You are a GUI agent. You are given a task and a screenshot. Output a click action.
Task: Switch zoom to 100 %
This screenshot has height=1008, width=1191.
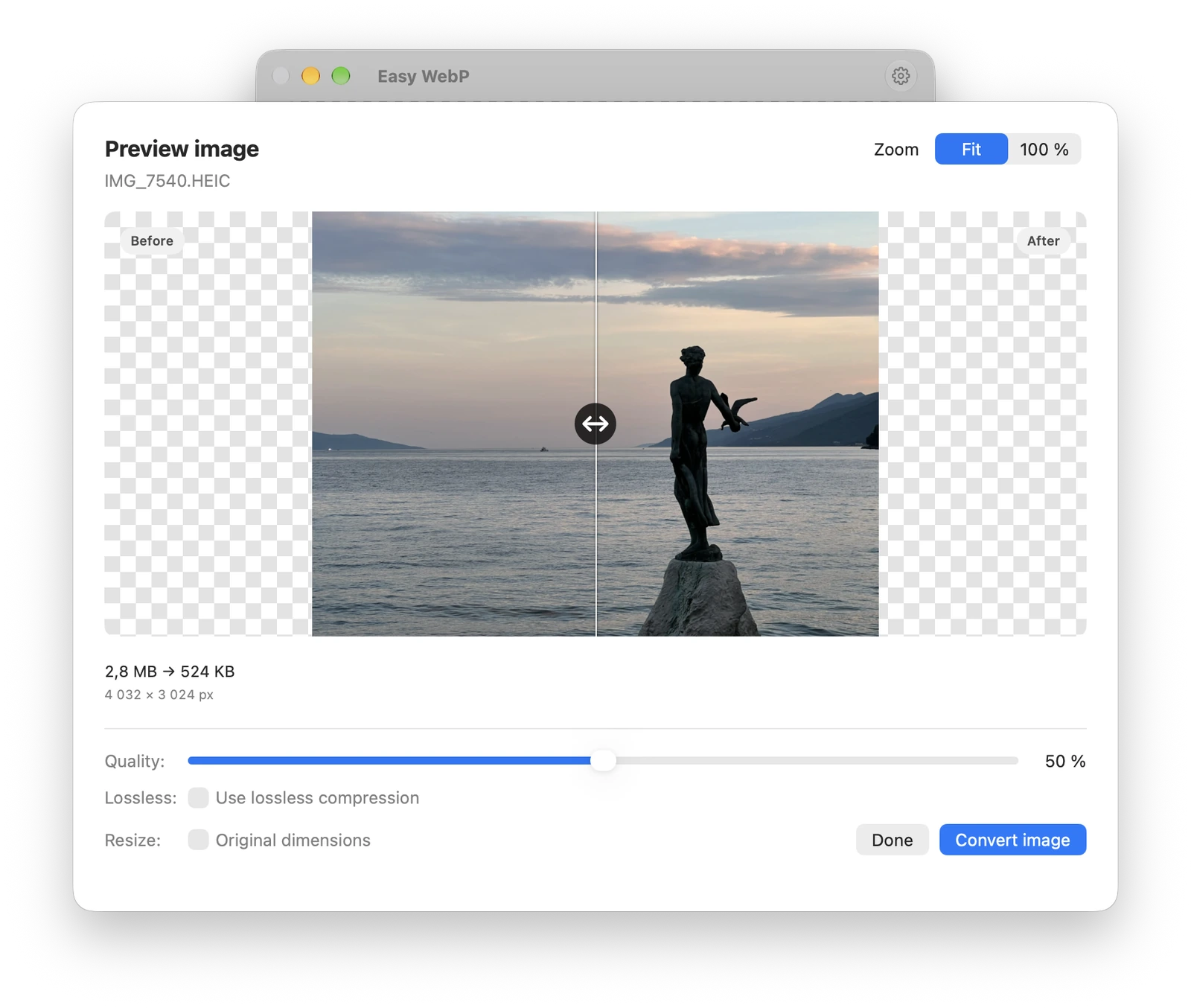tap(1044, 149)
